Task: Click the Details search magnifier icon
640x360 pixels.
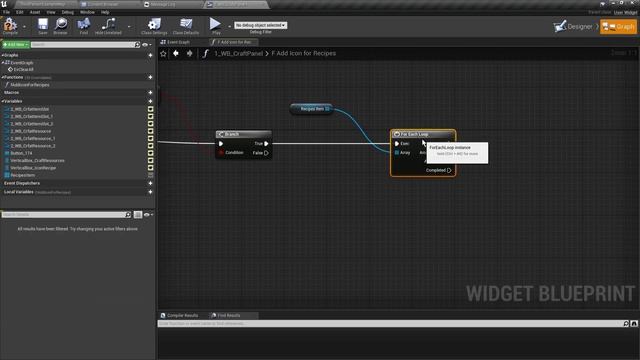Action: [x=128, y=215]
